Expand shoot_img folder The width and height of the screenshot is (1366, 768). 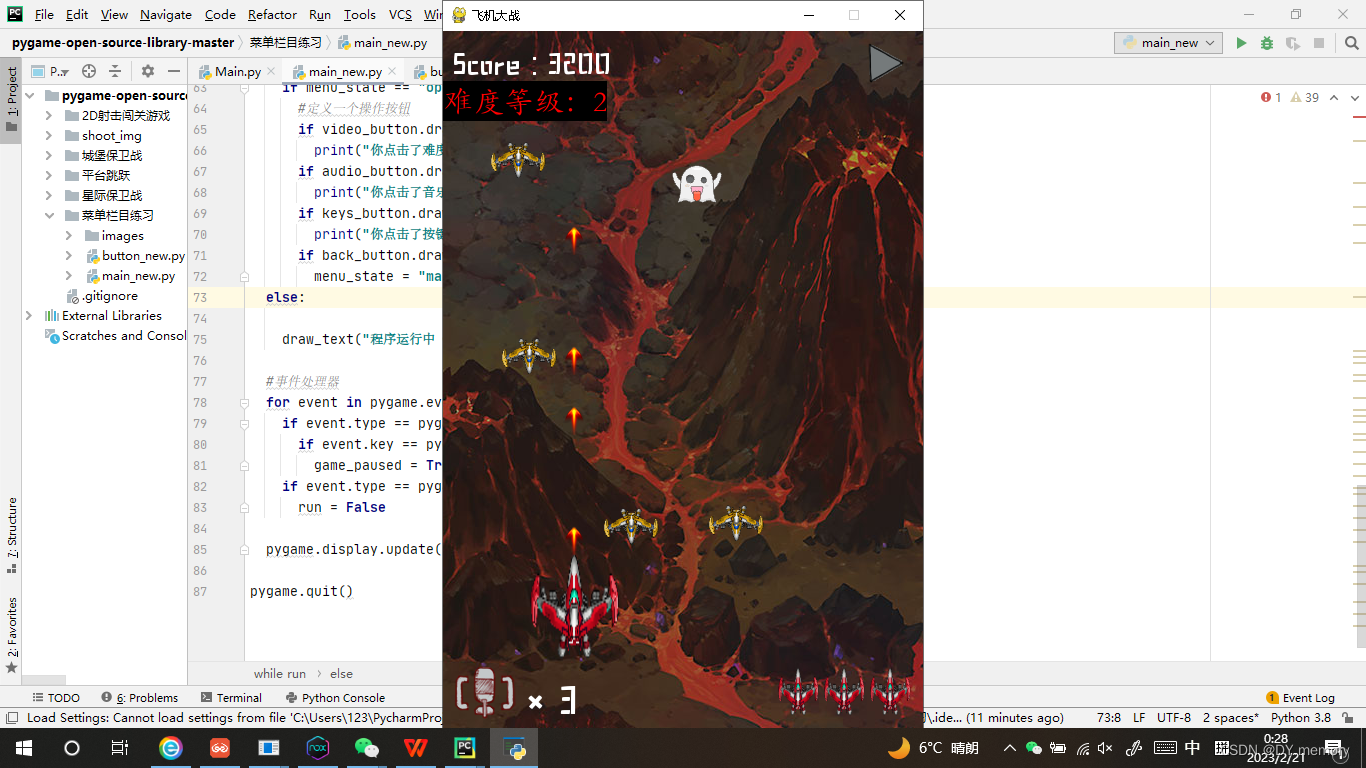tap(49, 135)
